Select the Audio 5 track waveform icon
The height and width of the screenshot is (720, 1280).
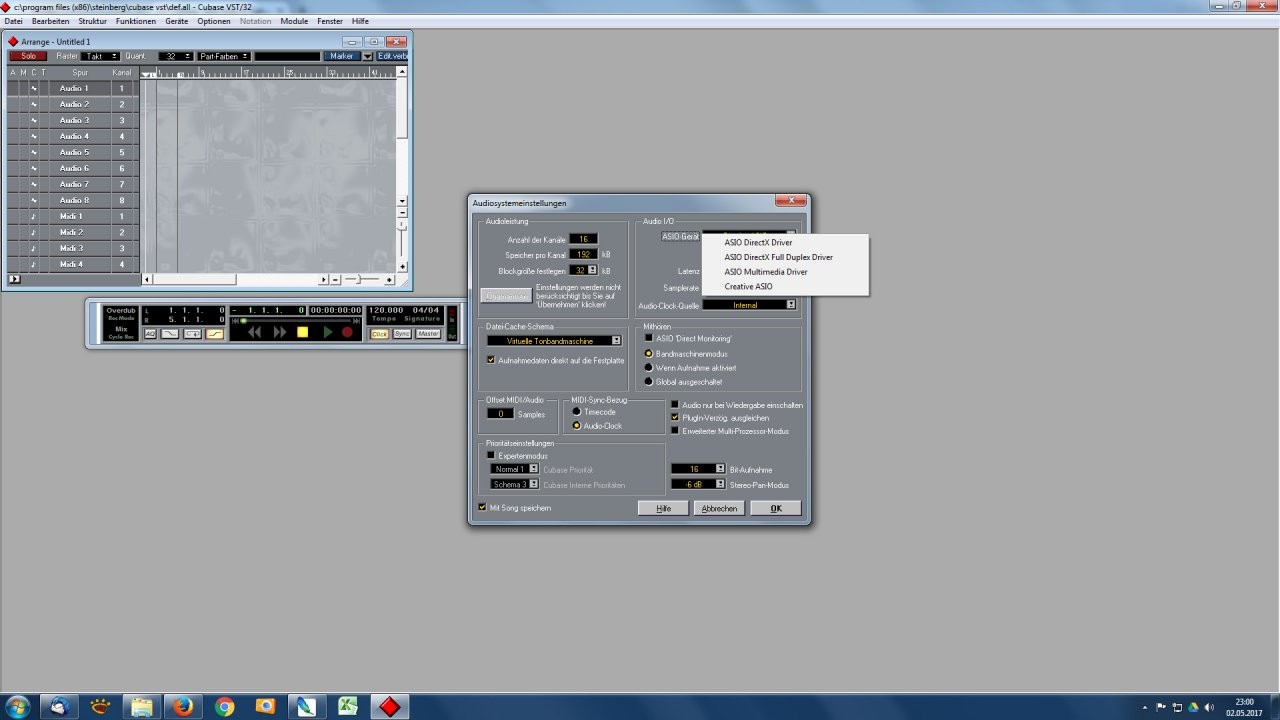tap(33, 152)
